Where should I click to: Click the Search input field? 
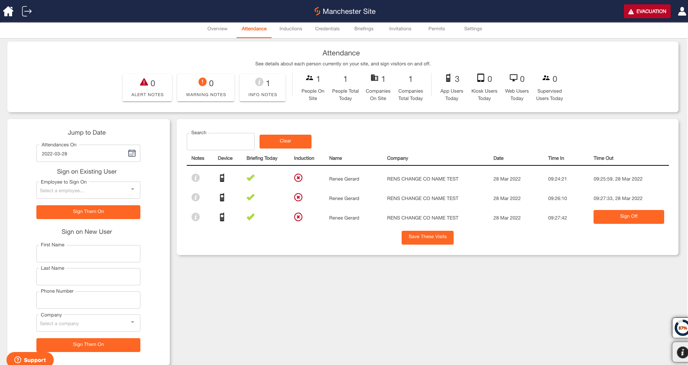click(x=220, y=141)
